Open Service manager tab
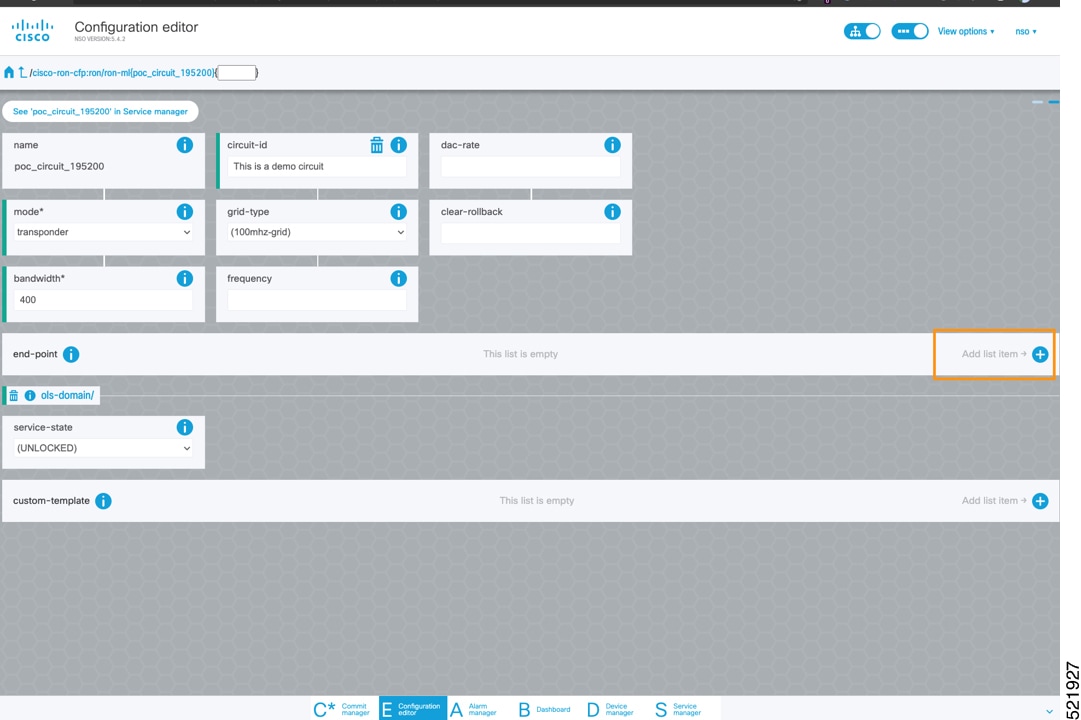Image resolution: width=1081 pixels, height=720 pixels. pos(678,709)
